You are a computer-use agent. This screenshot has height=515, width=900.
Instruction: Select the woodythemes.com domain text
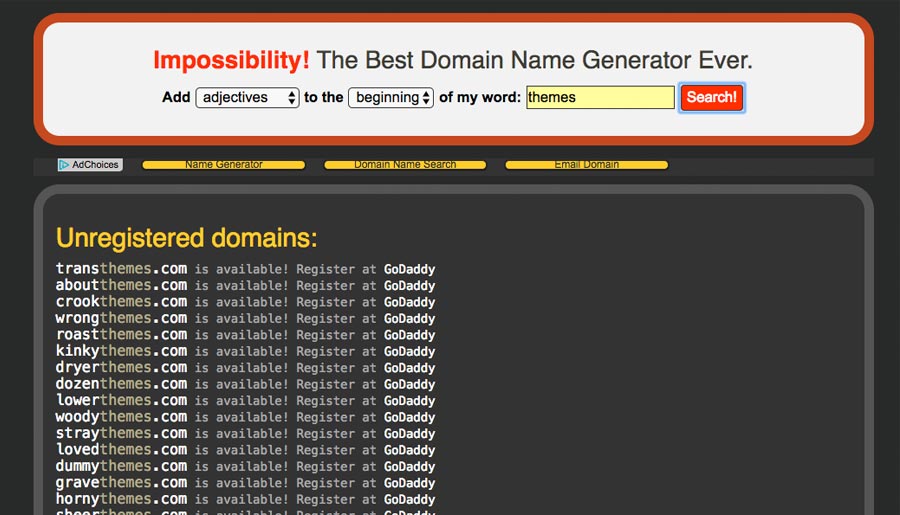pyautogui.click(x=121, y=417)
